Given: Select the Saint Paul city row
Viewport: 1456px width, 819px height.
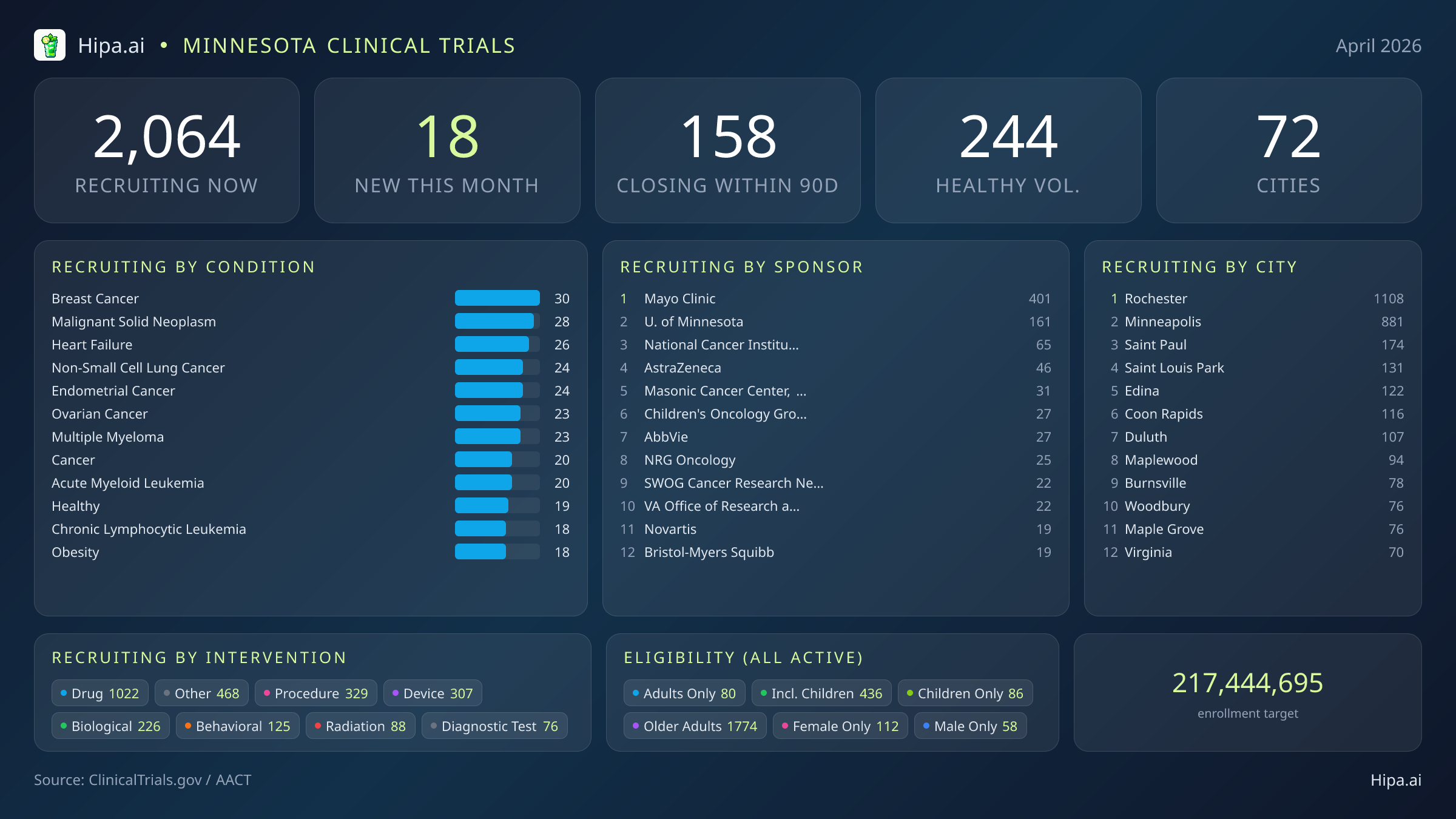Looking at the screenshot, I should pos(1253,345).
